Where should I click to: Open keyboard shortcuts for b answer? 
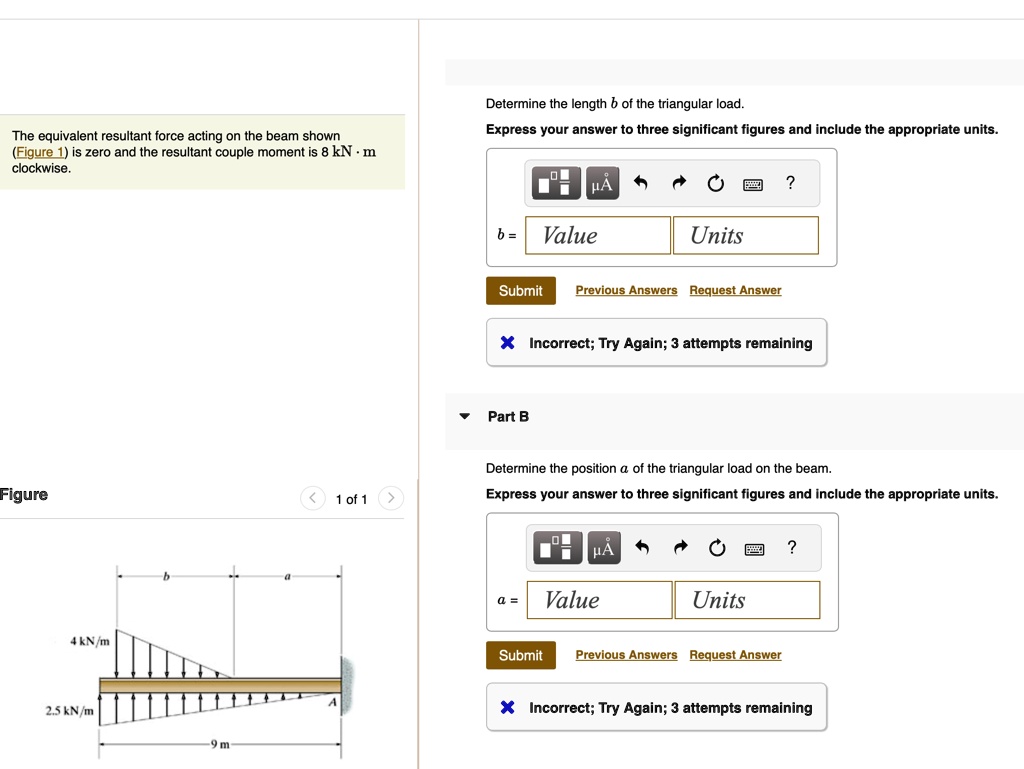coord(753,183)
